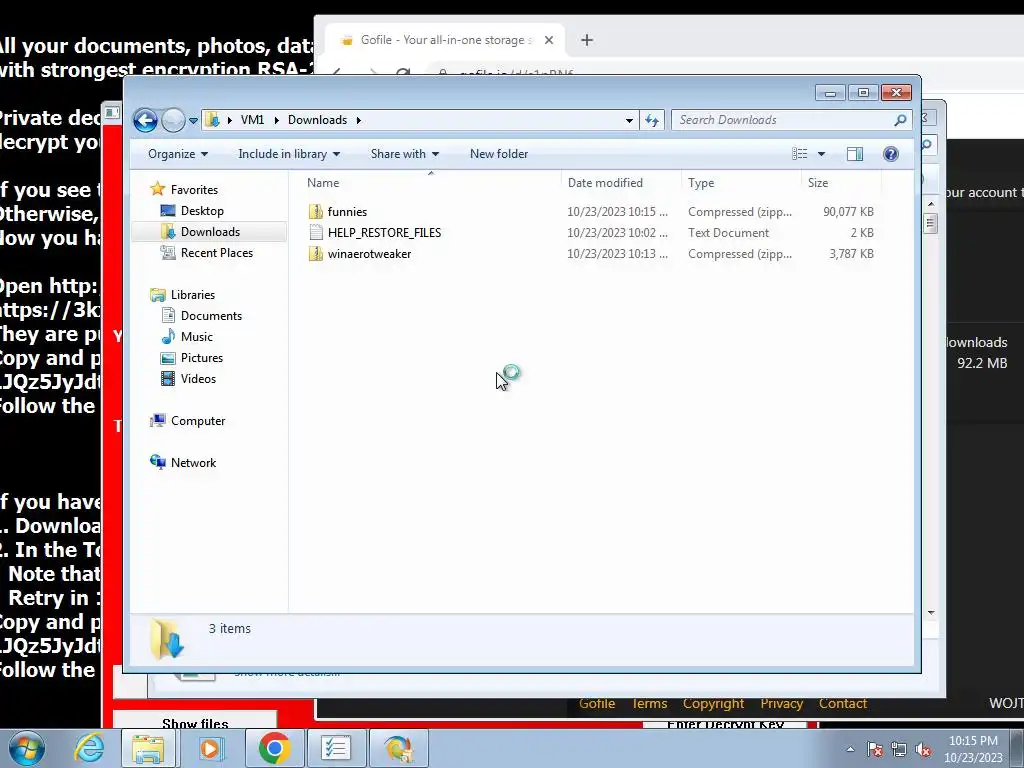Open Favorites in navigation pane
Screen dimensions: 1024x768
[194, 189]
